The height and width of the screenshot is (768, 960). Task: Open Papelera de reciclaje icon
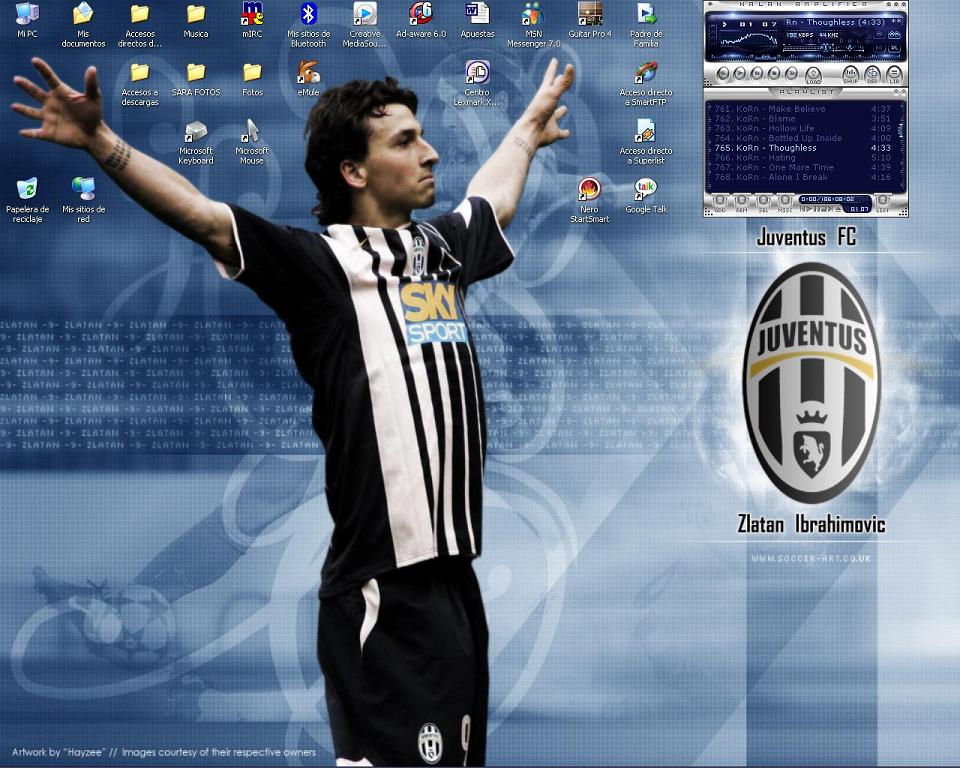tap(27, 200)
